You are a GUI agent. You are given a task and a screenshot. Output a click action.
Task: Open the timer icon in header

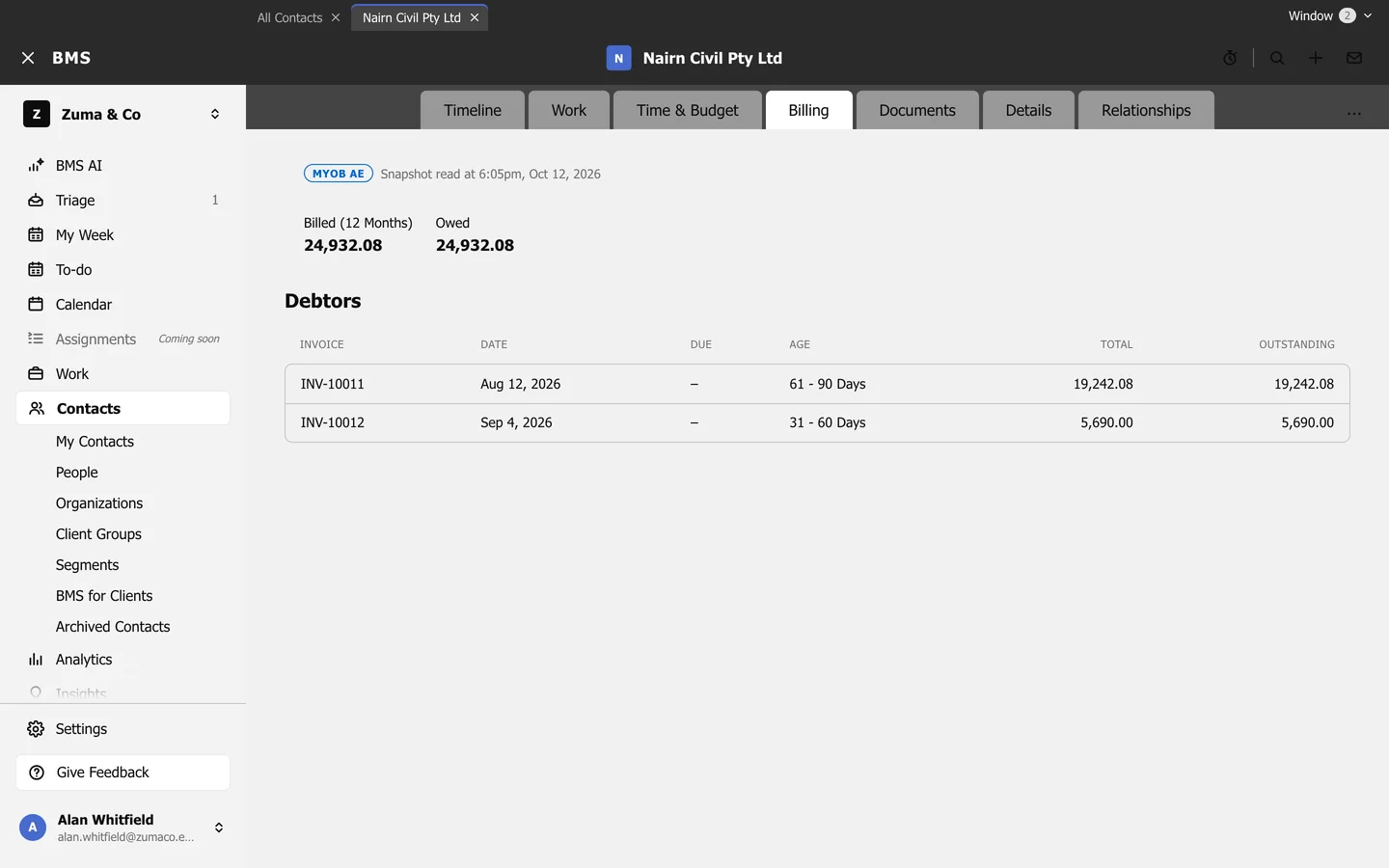coord(1230,58)
